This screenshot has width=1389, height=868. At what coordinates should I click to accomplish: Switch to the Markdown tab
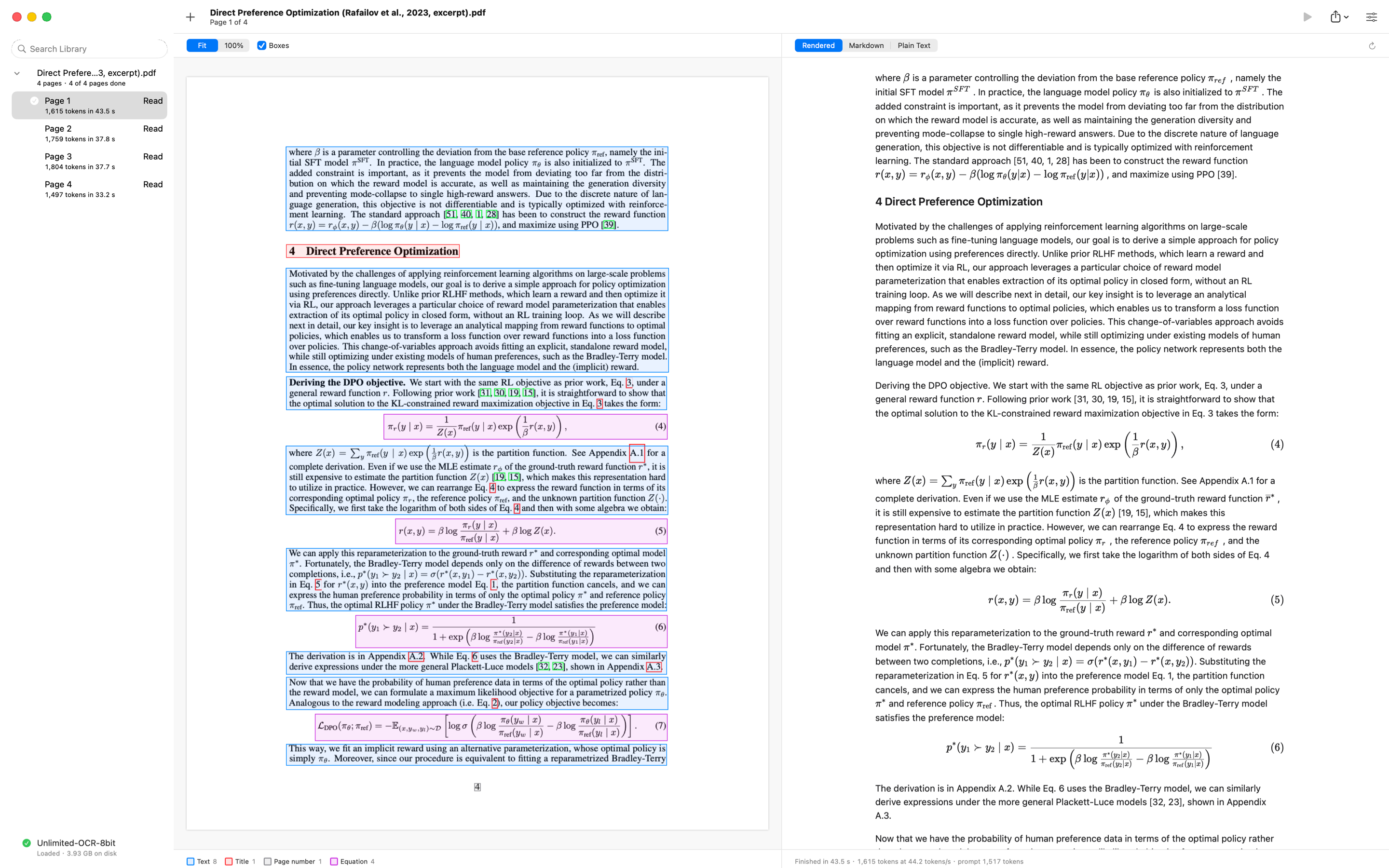[866, 45]
